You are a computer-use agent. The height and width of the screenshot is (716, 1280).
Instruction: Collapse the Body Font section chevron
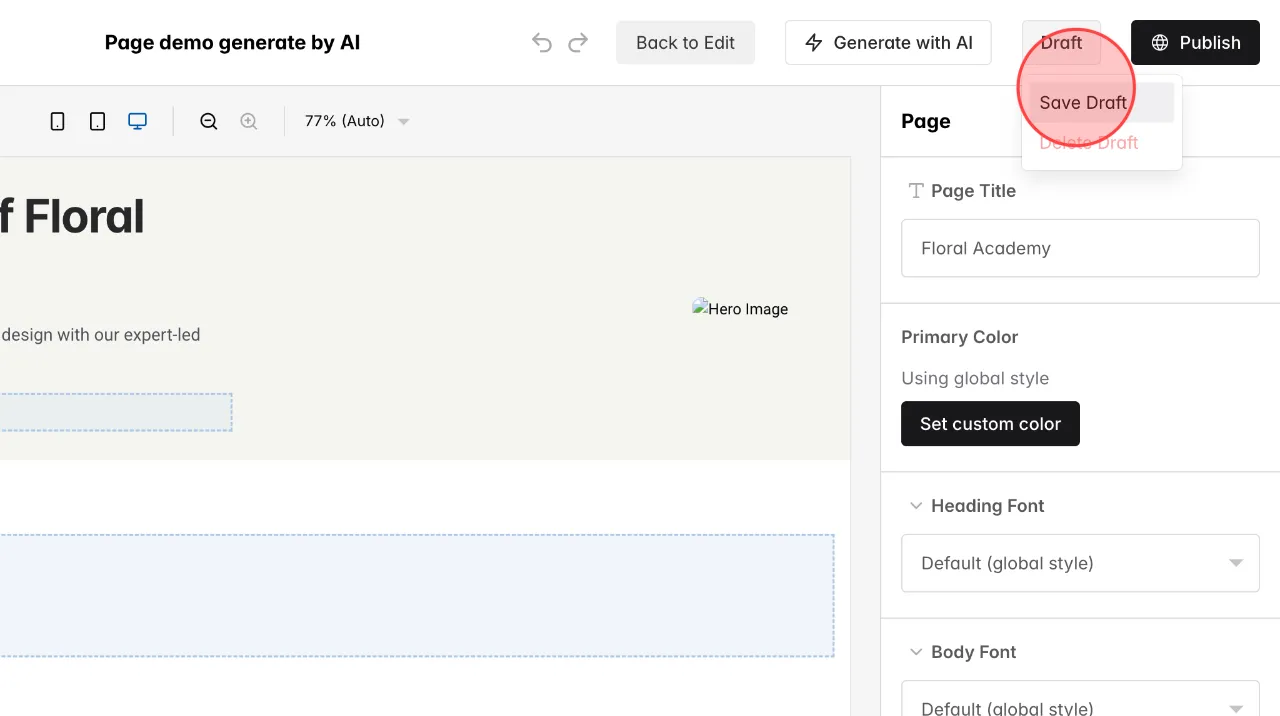tap(915, 652)
